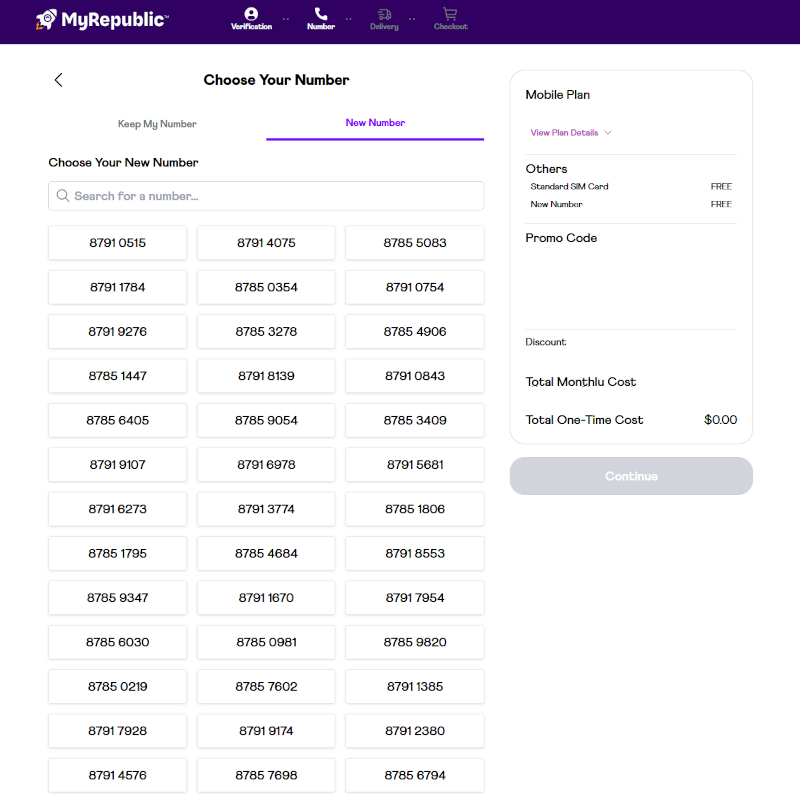Screen dimensions: 800x798
Task: Select number 8791 3774
Action: 266,509
